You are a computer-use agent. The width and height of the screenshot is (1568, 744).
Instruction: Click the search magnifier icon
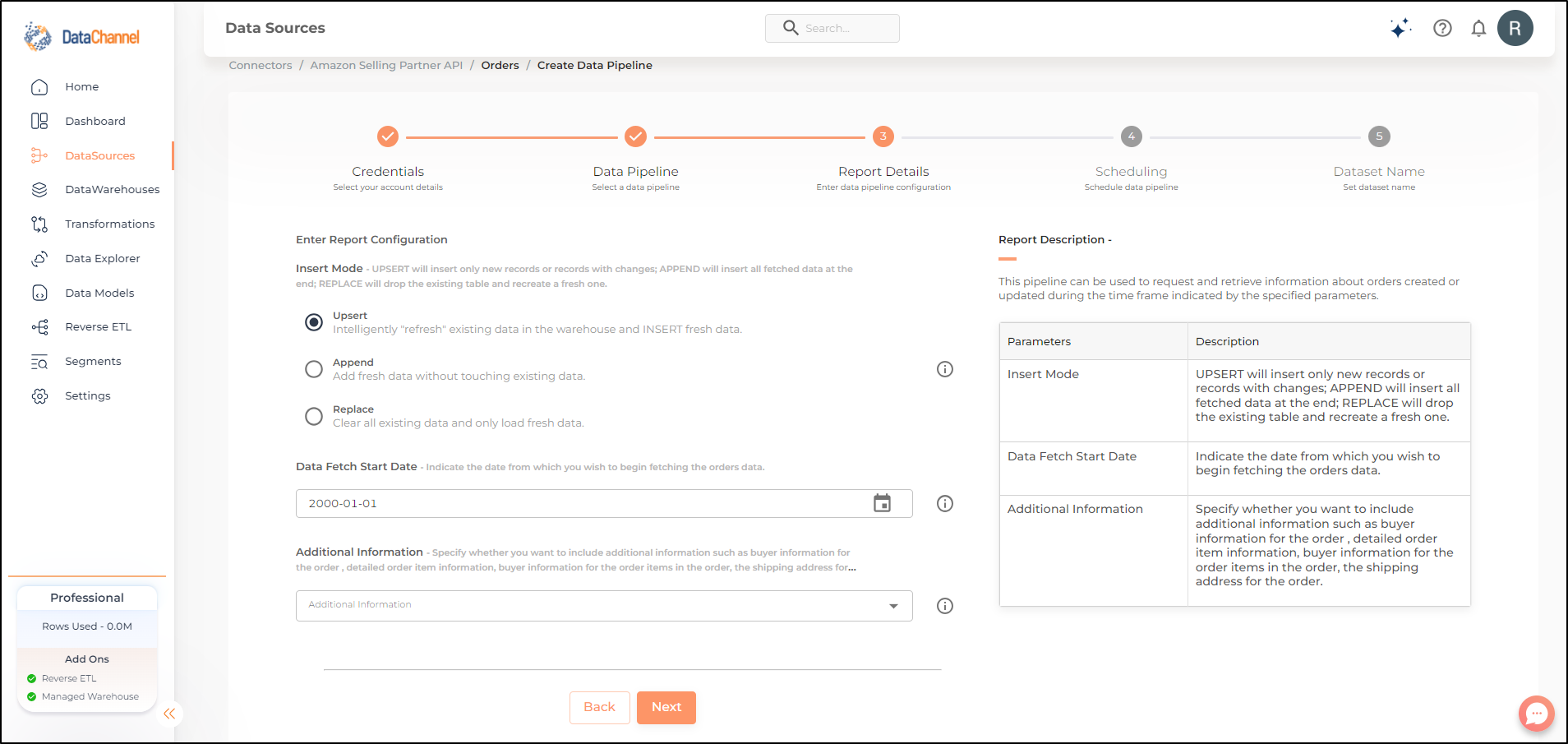coord(791,28)
